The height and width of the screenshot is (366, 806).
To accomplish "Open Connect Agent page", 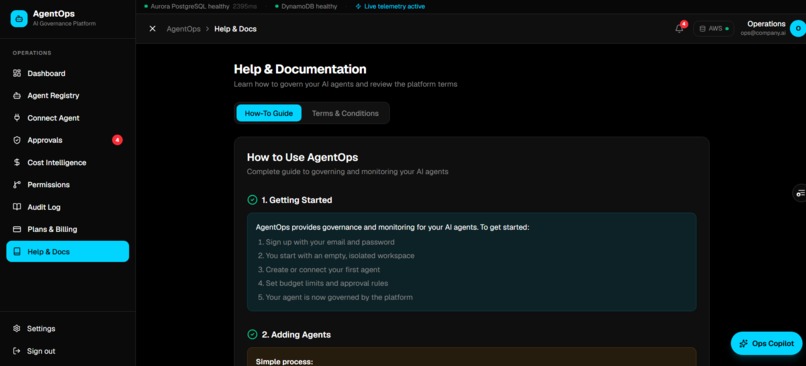I will click(68, 118).
